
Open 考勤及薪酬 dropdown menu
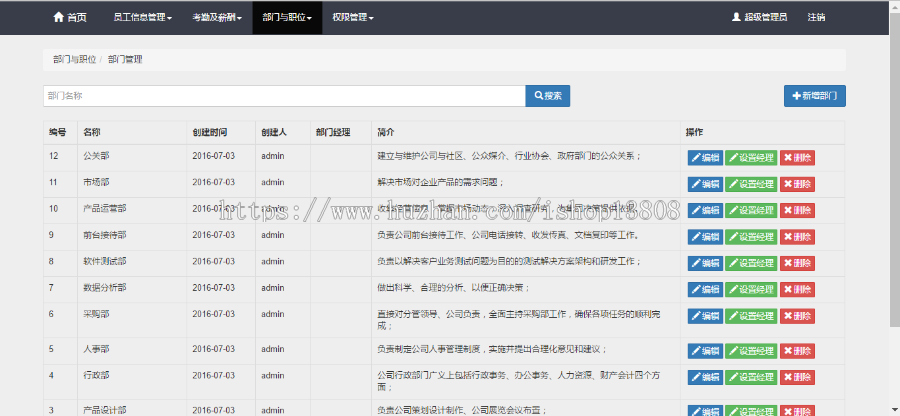pos(217,17)
